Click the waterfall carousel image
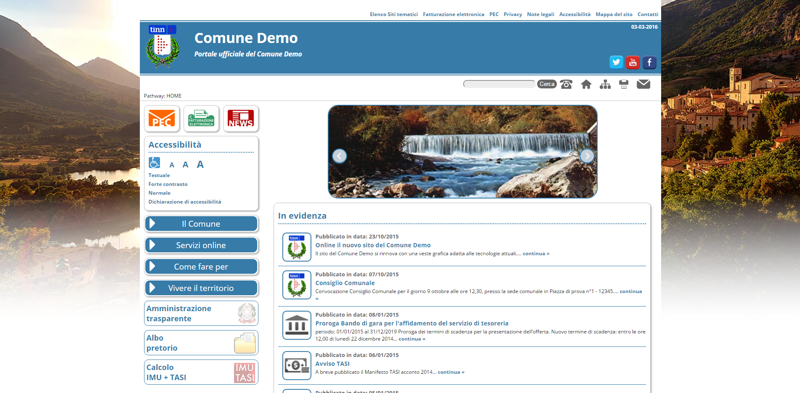 pyautogui.click(x=463, y=152)
